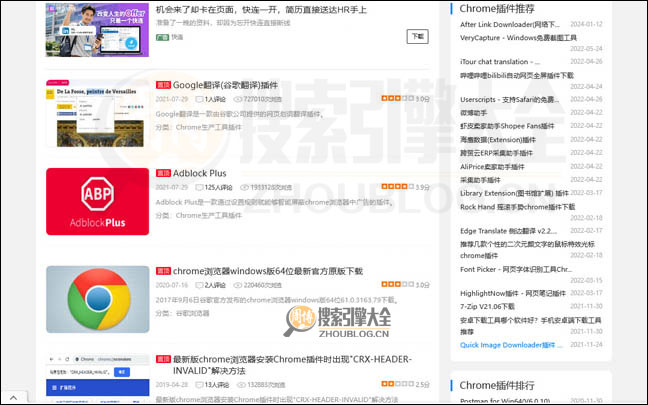Open Userscripts 支持Safari sidebar link
The height and width of the screenshot is (405, 648).
point(510,100)
